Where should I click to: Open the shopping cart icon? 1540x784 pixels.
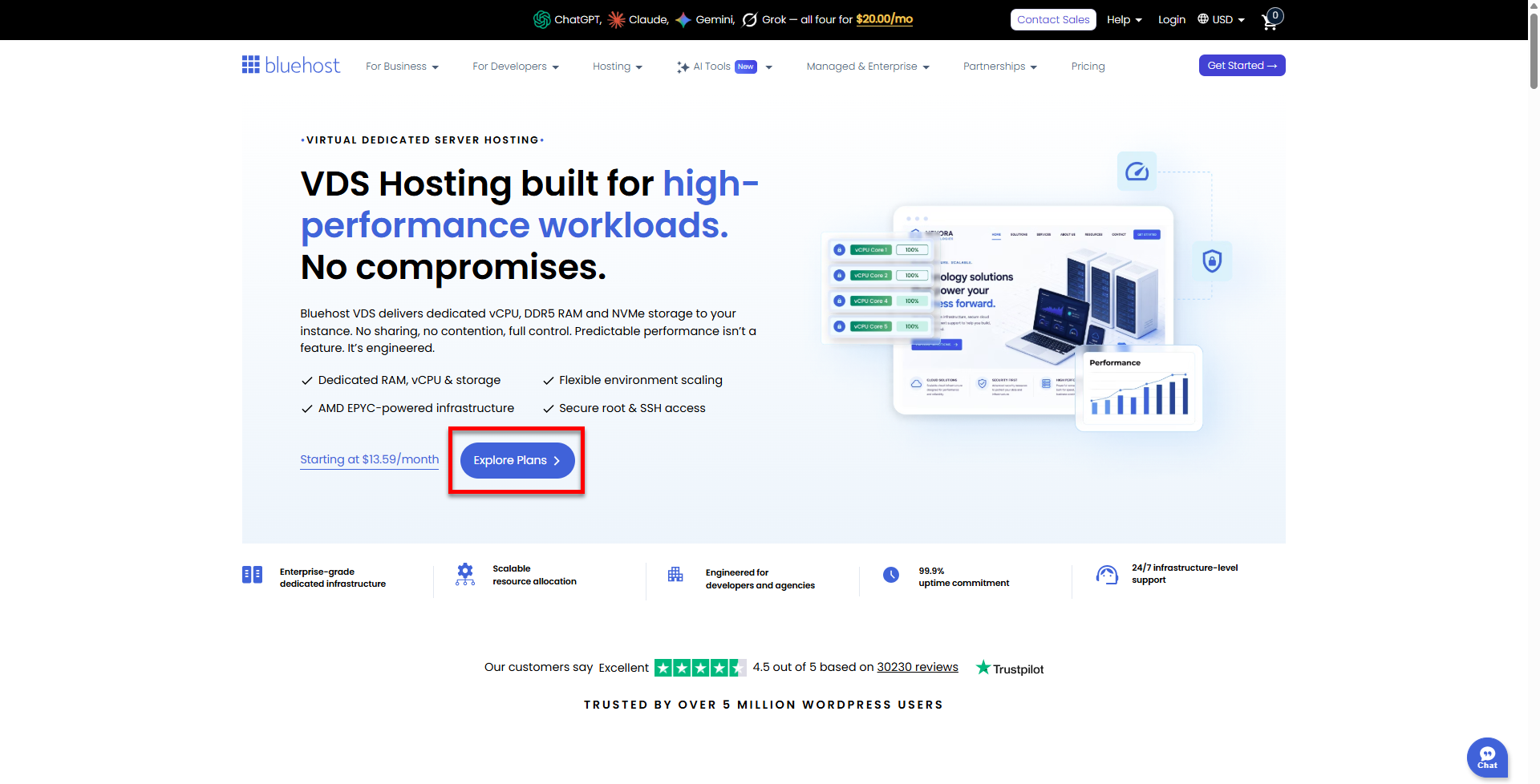click(x=1270, y=20)
